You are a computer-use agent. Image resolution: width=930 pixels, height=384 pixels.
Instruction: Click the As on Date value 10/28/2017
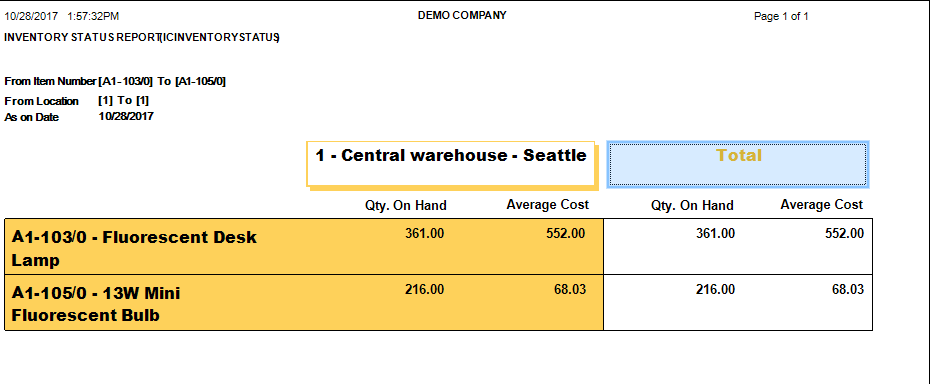click(126, 116)
